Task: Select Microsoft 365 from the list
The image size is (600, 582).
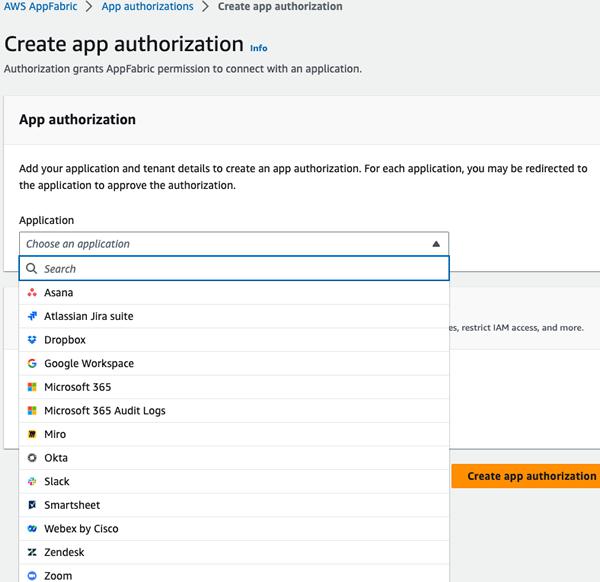Action: 78,387
